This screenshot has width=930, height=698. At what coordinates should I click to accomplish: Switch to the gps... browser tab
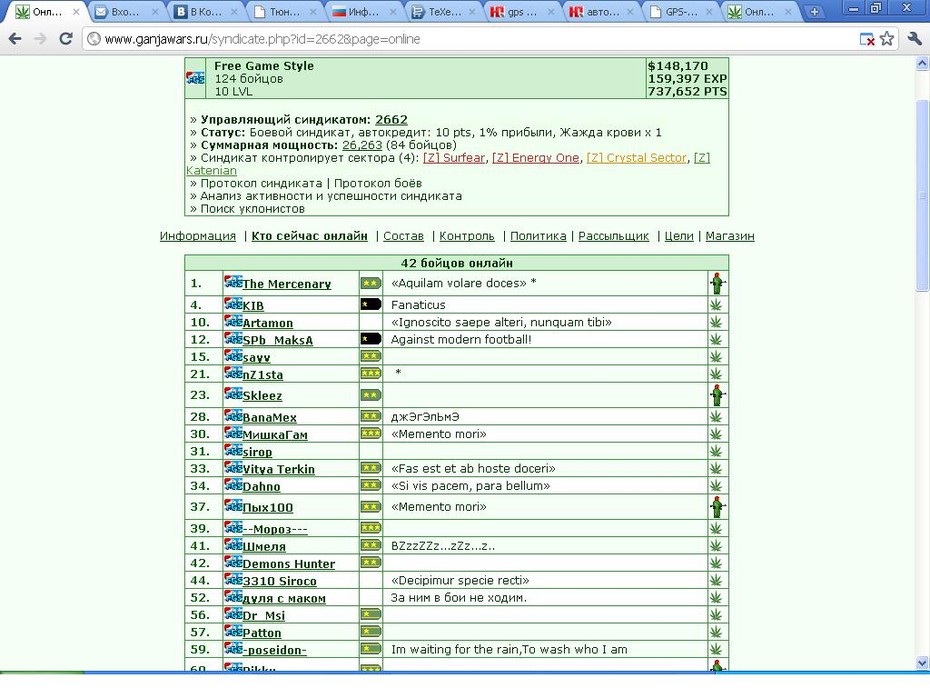coord(521,11)
